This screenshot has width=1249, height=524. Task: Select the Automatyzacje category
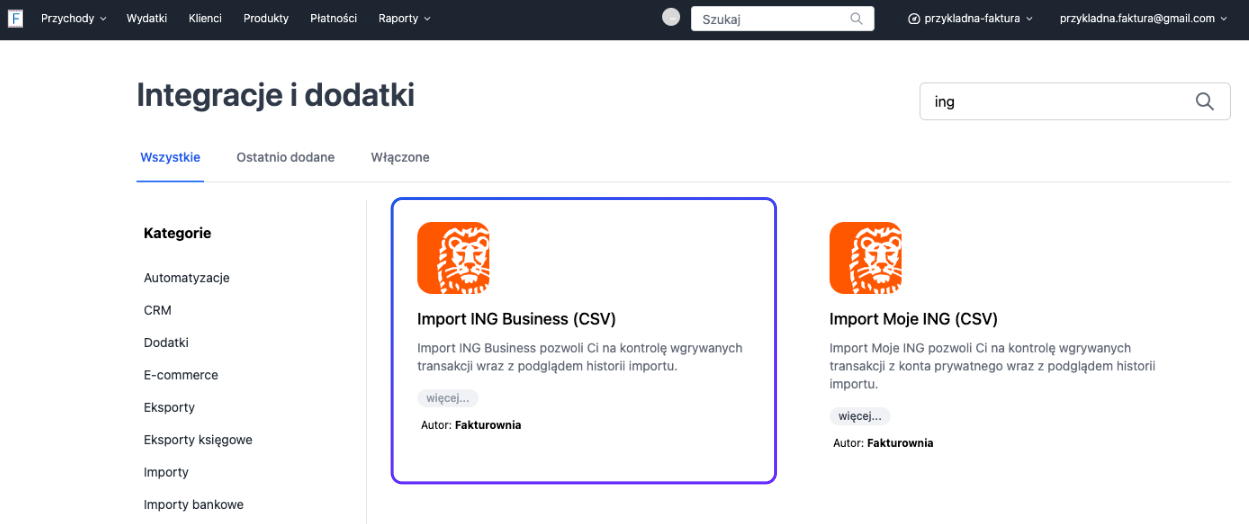click(187, 278)
